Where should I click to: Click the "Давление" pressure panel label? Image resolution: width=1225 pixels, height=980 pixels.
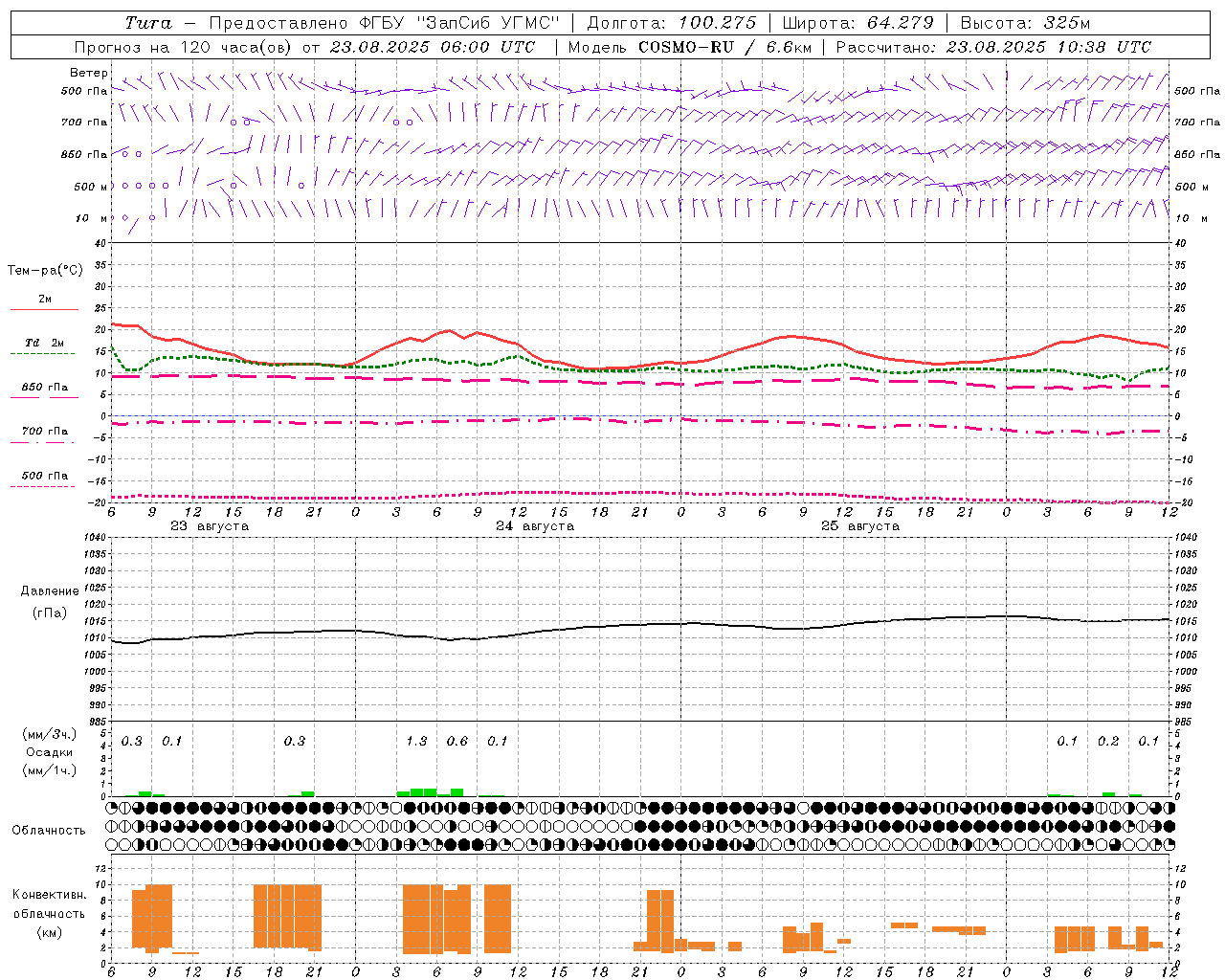[x=50, y=591]
